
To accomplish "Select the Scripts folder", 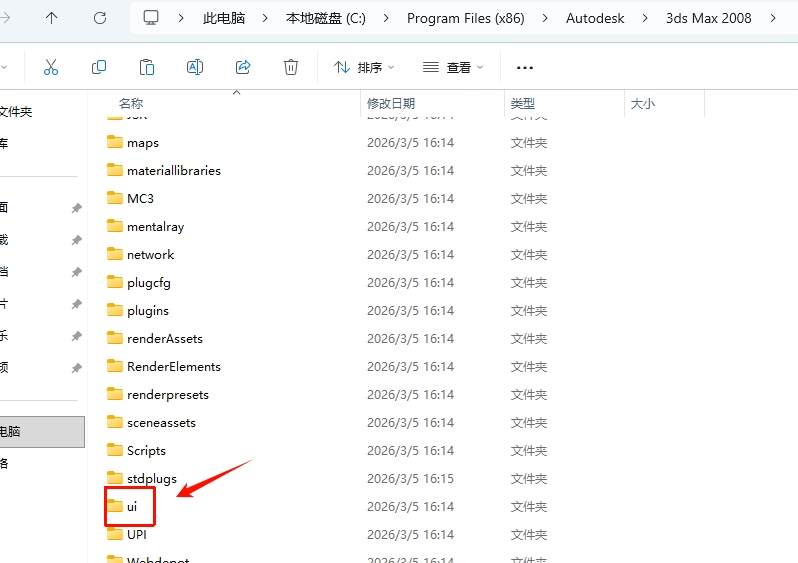I will coord(146,451).
